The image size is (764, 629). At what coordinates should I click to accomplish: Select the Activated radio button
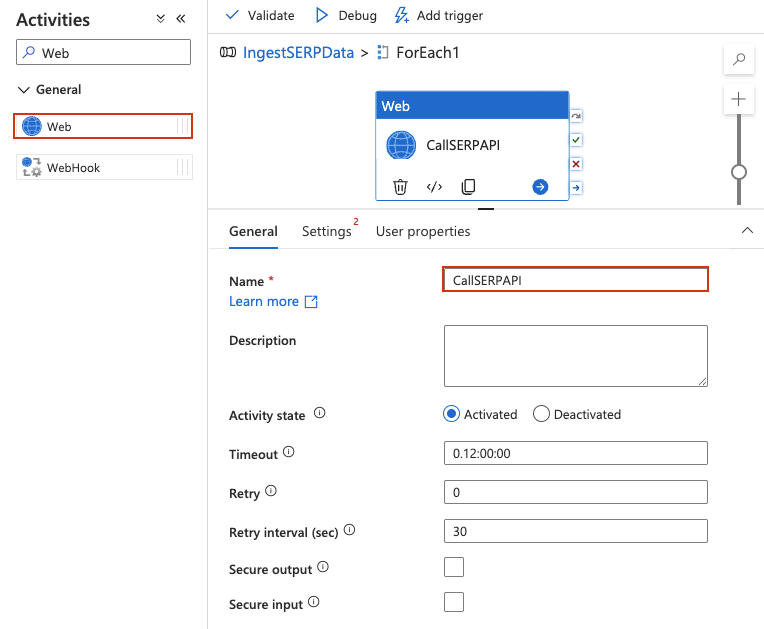[452, 414]
